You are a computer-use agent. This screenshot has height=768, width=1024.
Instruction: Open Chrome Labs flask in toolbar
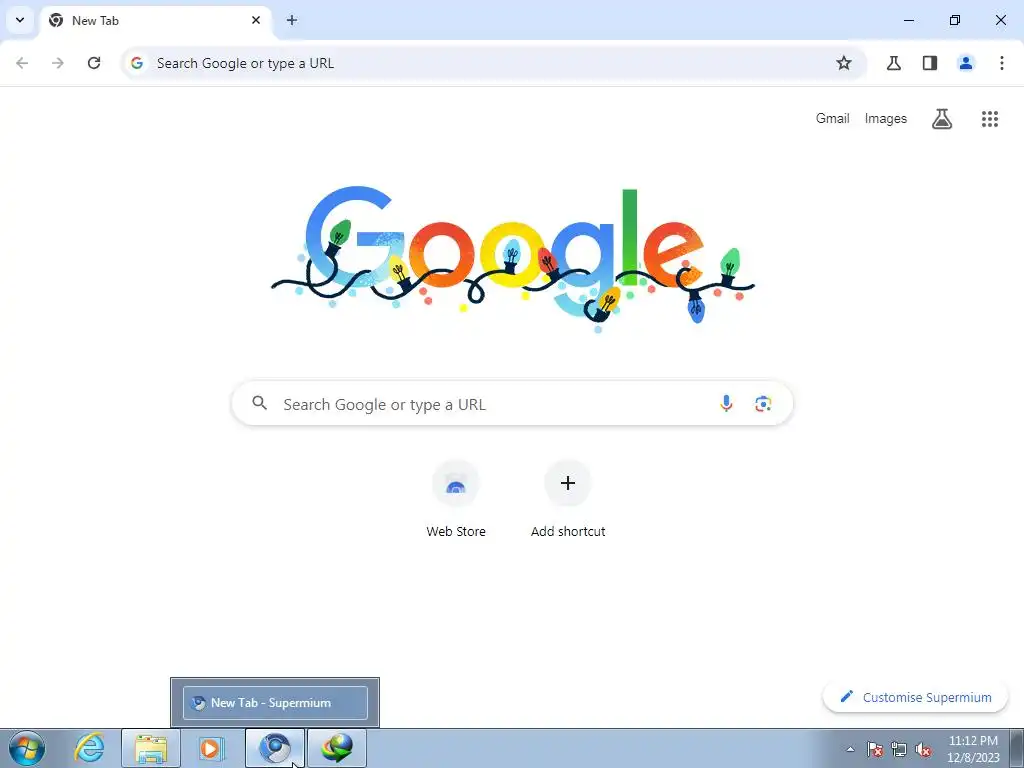point(893,63)
